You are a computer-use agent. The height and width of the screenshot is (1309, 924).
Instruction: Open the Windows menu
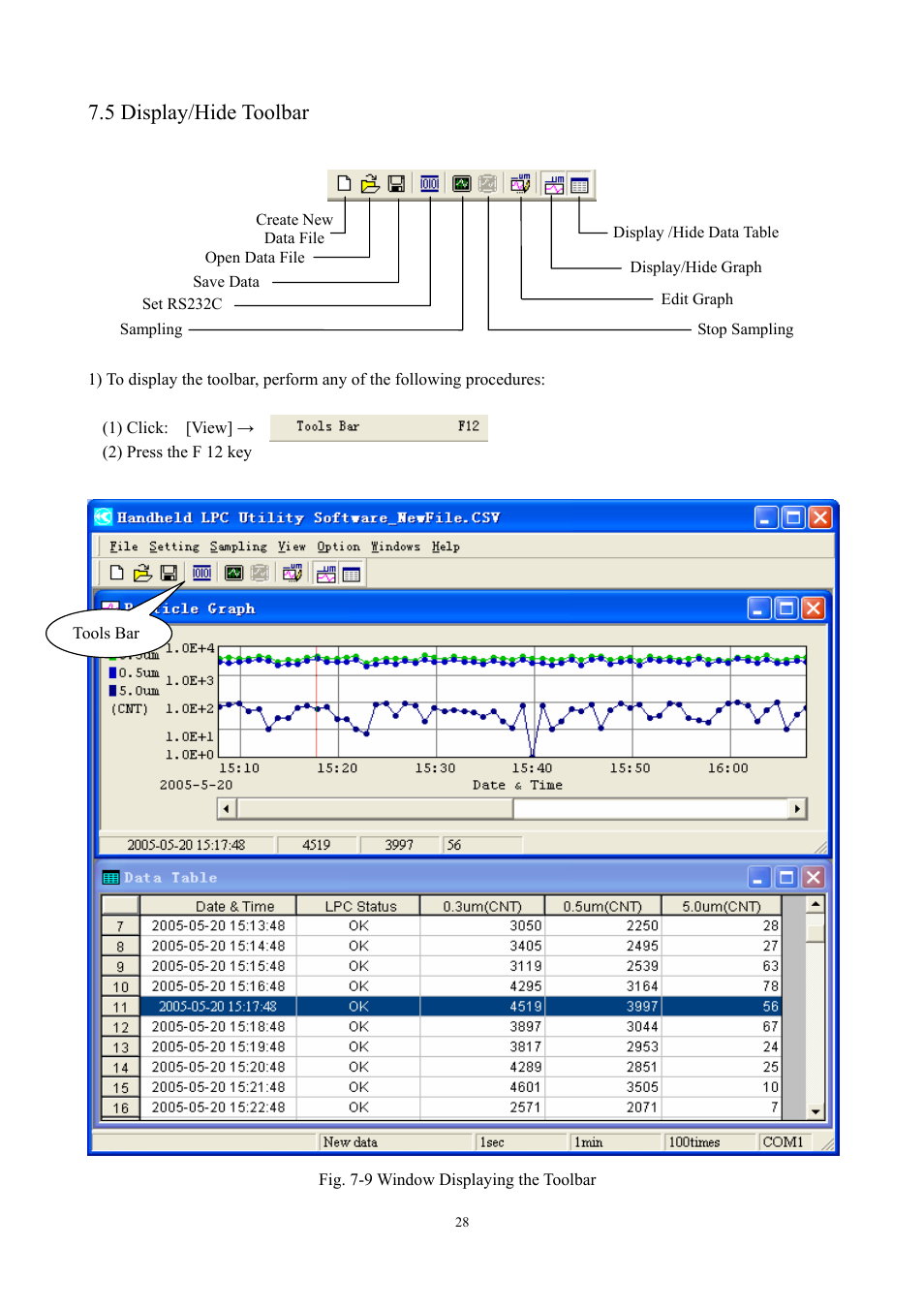(395, 546)
